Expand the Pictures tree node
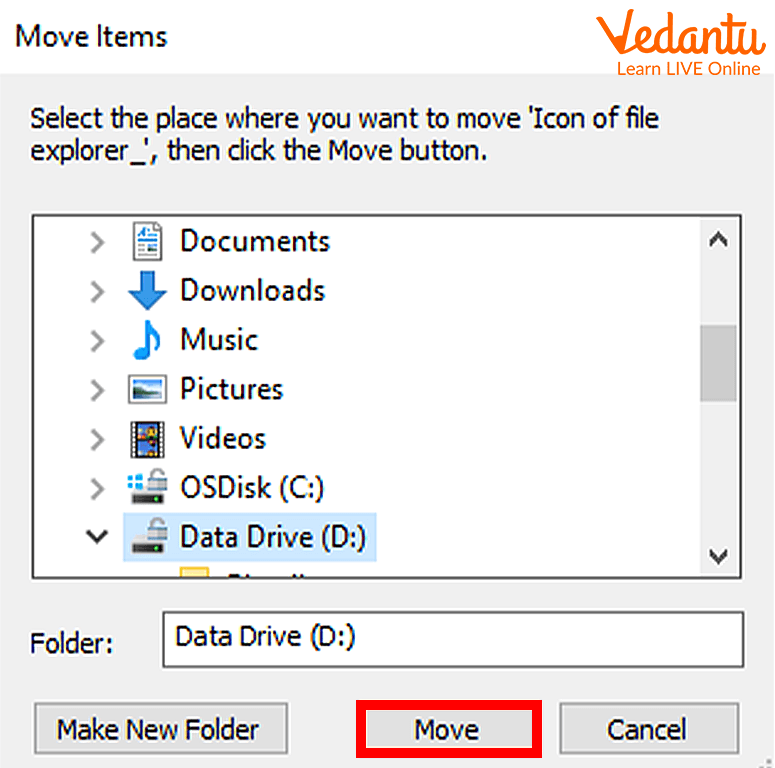The image size is (775, 768). [97, 389]
